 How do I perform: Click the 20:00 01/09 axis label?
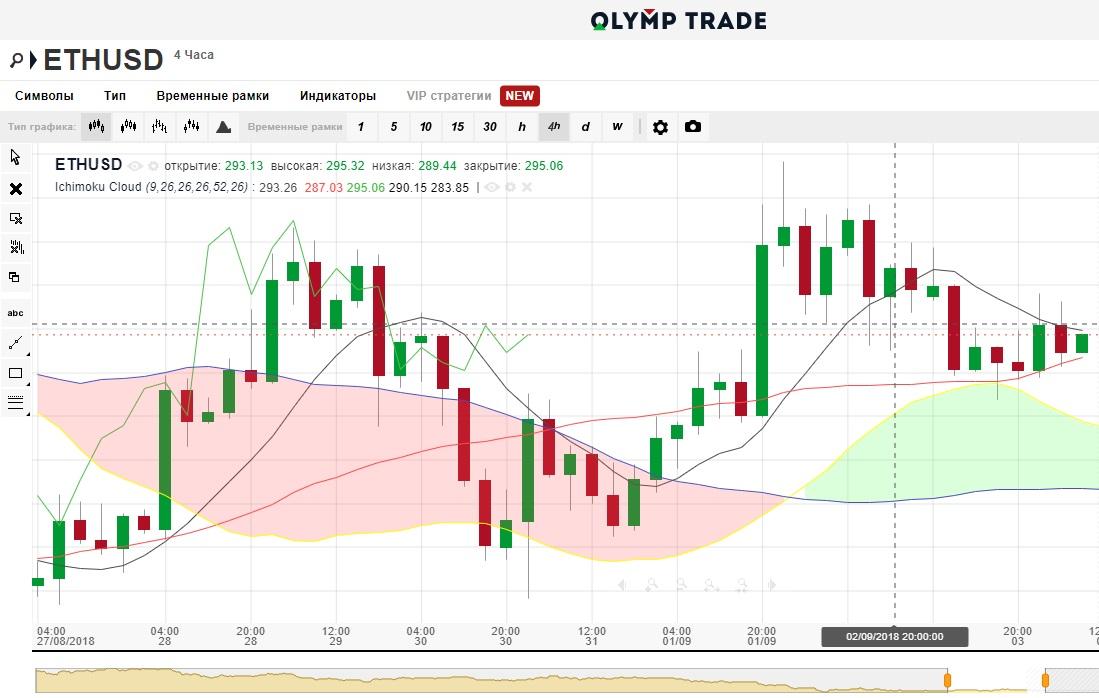click(x=761, y=636)
